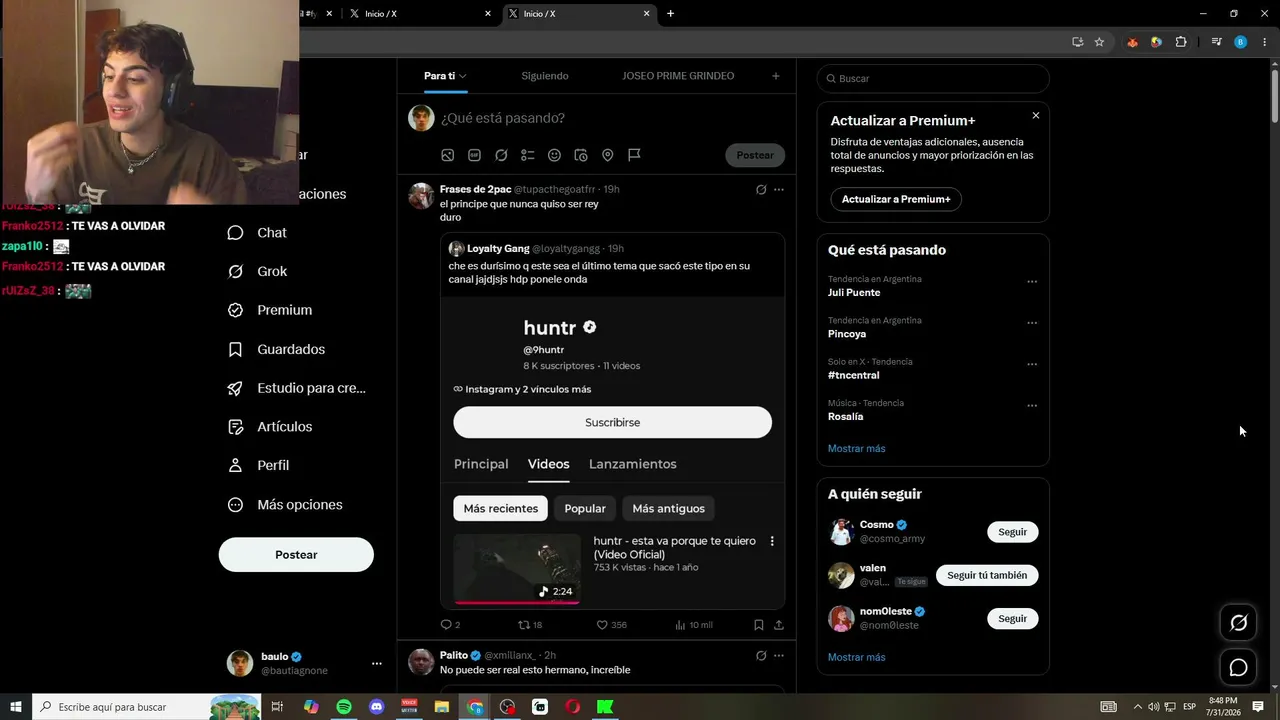Open more options on the Frases de 2pac post
Image resolution: width=1280 pixels, height=720 pixels.
779,190
